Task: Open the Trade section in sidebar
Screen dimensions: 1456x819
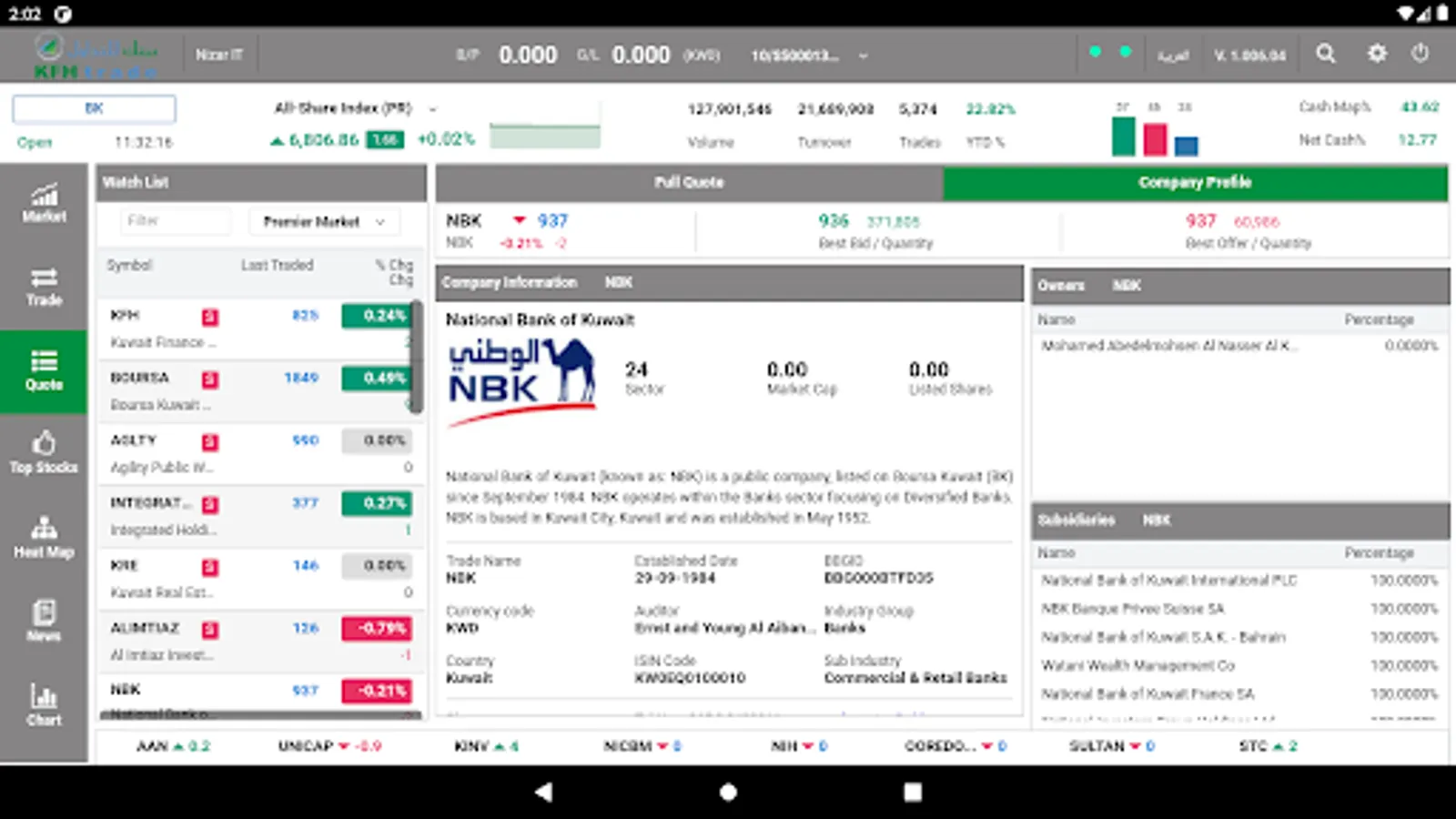Action: [x=44, y=288]
